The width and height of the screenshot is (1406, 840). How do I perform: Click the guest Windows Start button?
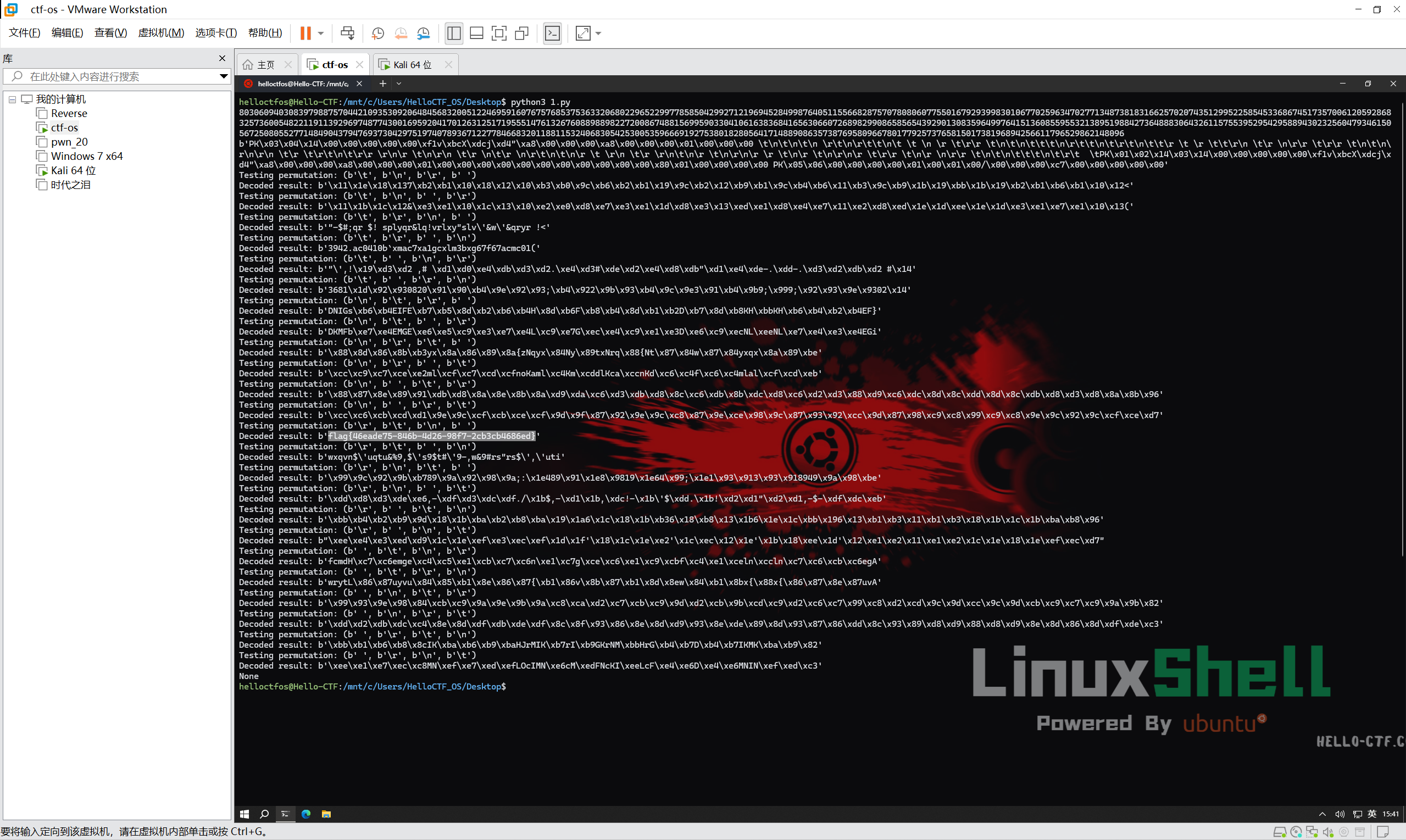[244, 814]
